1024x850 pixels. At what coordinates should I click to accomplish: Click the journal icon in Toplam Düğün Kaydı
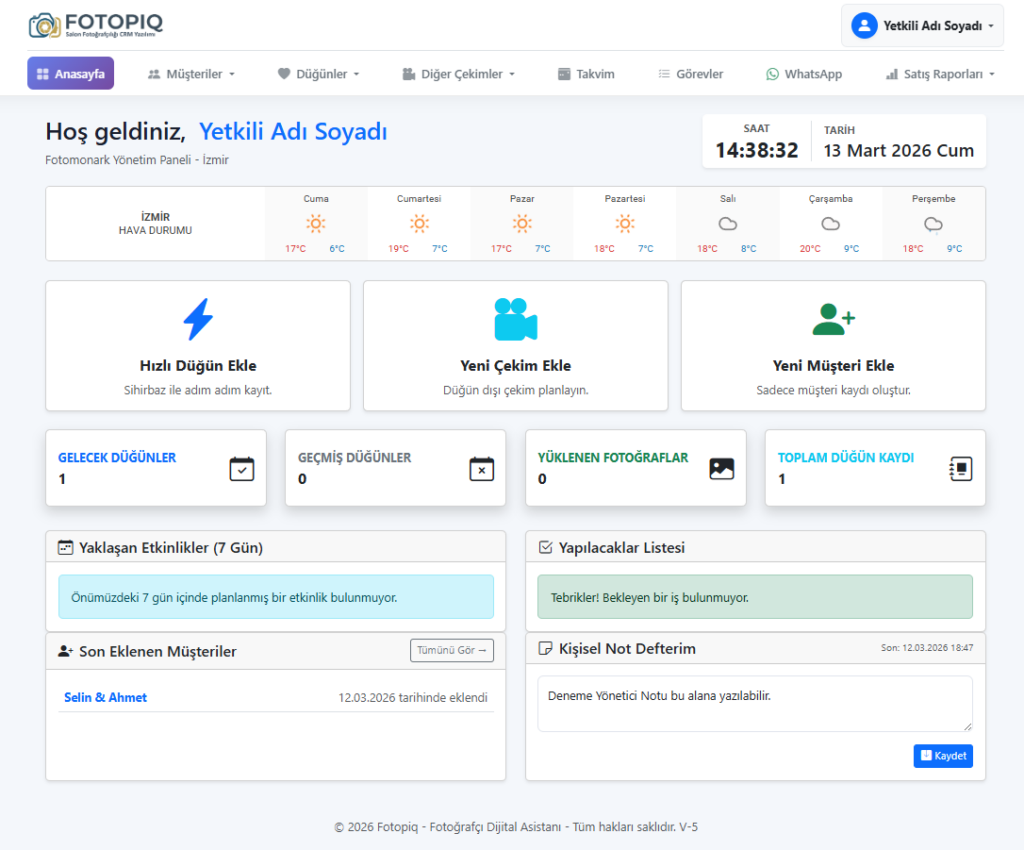pyautogui.click(x=961, y=468)
